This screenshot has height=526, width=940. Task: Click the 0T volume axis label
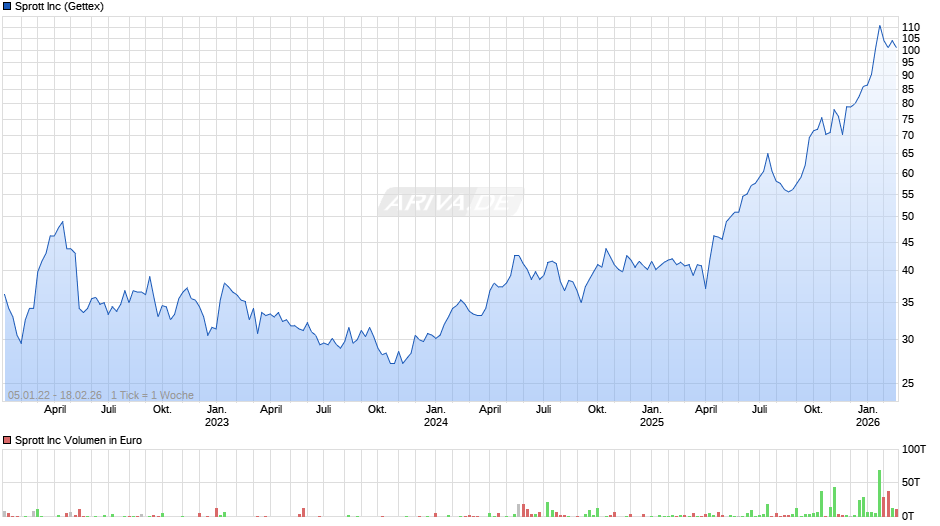tap(908, 516)
